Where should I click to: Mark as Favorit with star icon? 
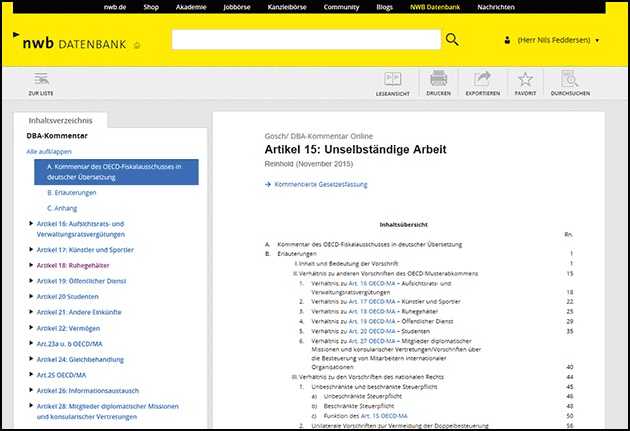(525, 81)
